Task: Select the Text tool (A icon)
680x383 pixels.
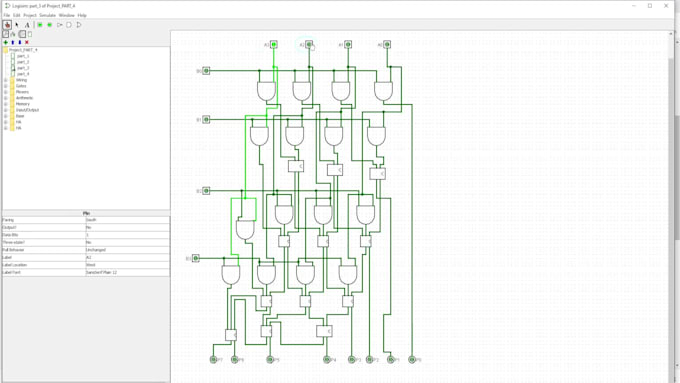Action: [27, 25]
